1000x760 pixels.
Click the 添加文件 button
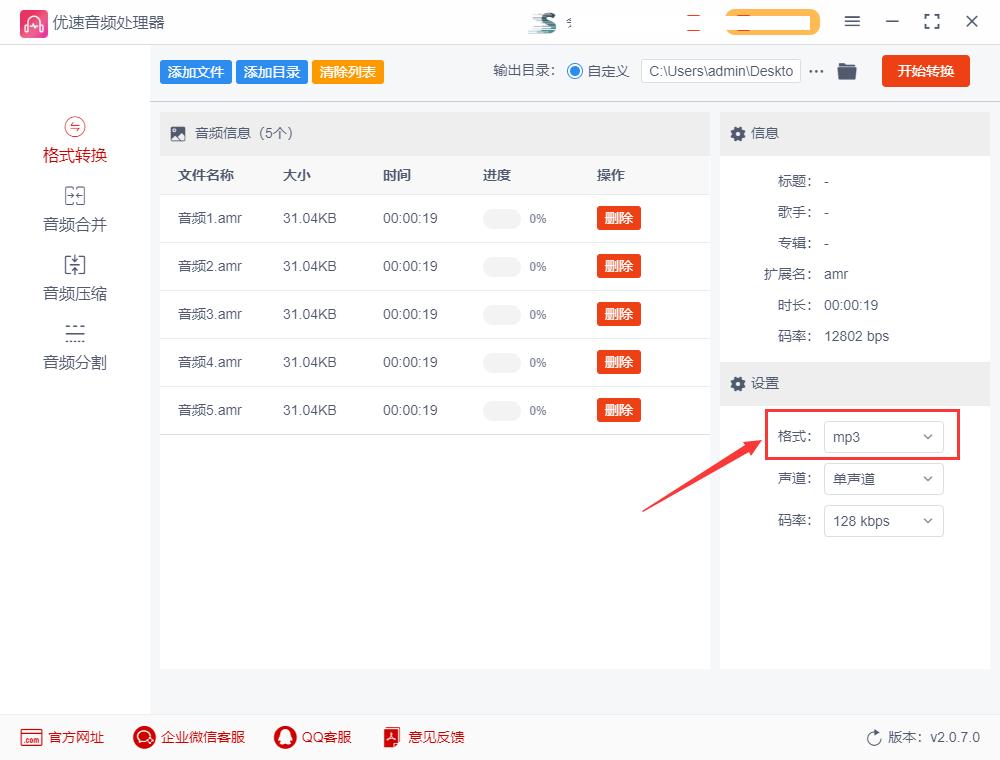click(195, 71)
